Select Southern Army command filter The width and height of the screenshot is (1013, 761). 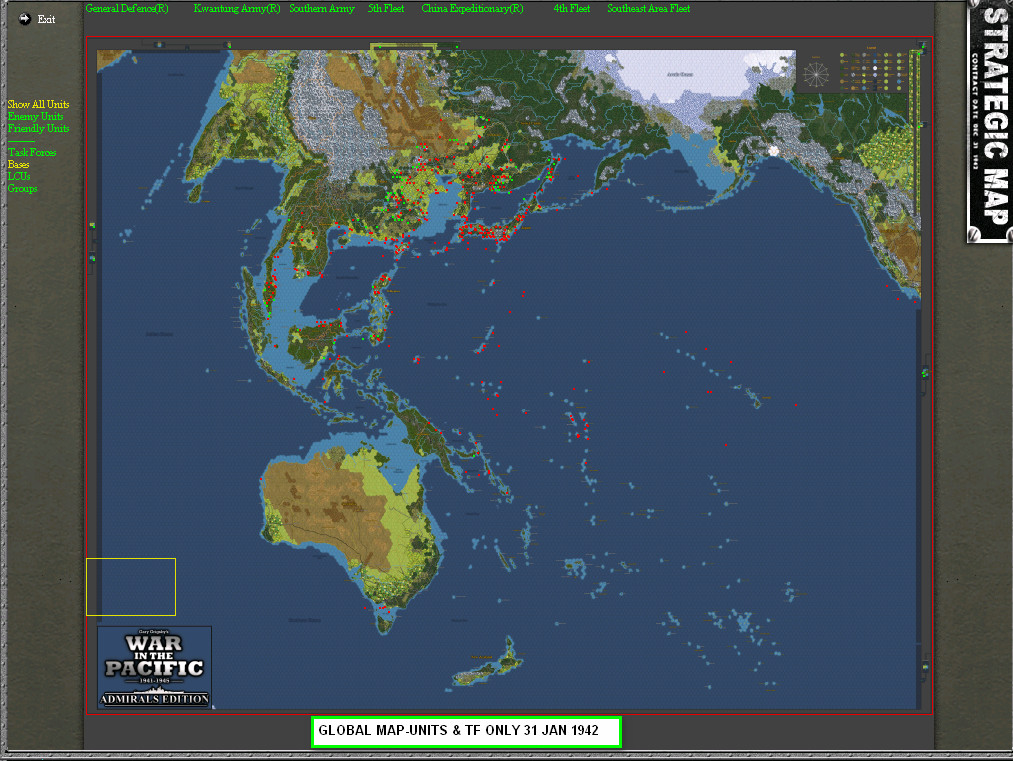coord(322,8)
